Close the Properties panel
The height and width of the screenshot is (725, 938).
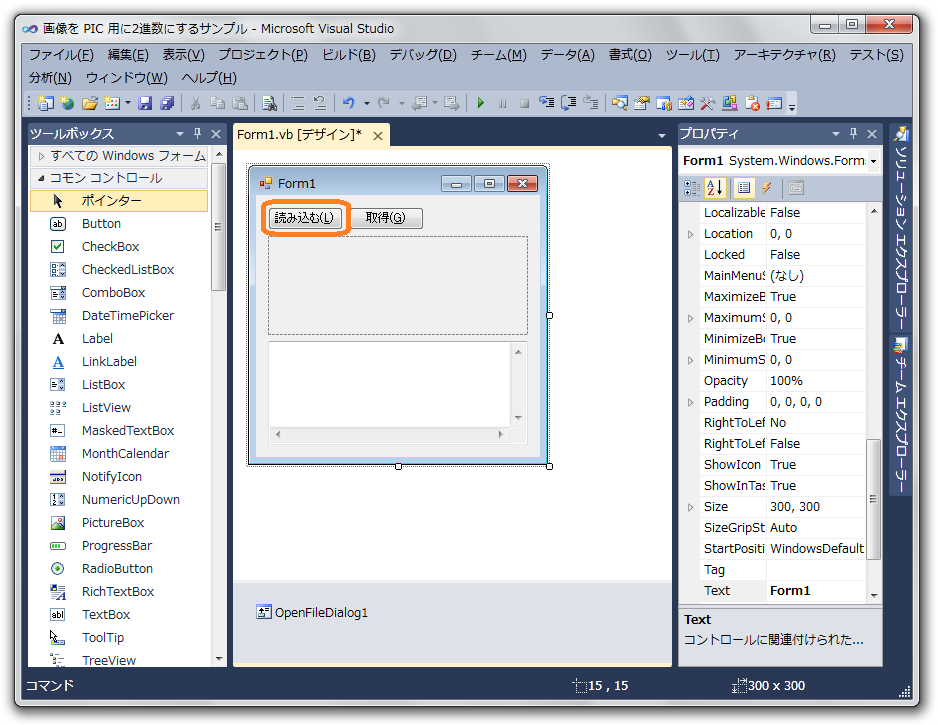point(872,133)
